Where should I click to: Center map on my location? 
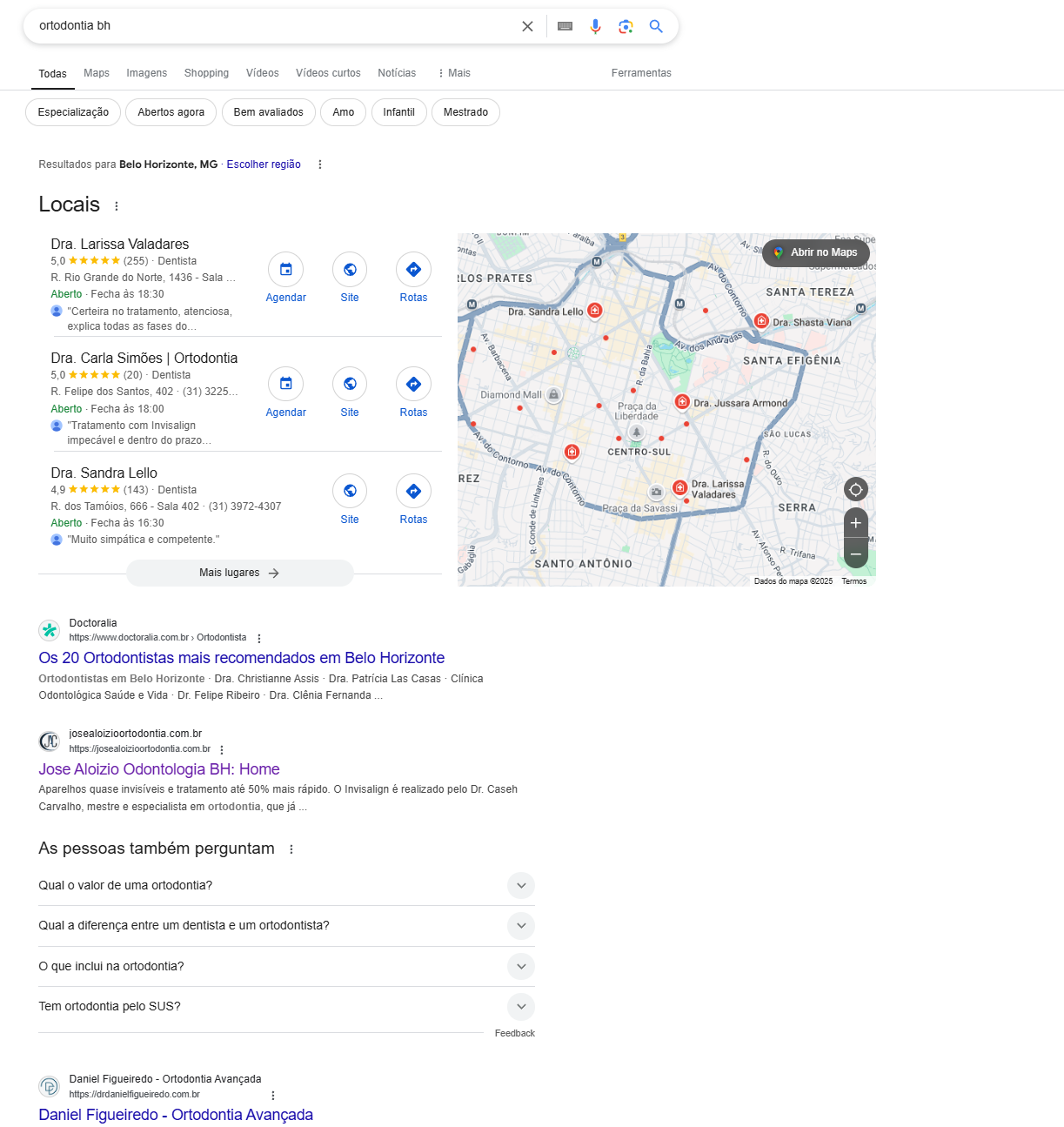click(x=855, y=489)
